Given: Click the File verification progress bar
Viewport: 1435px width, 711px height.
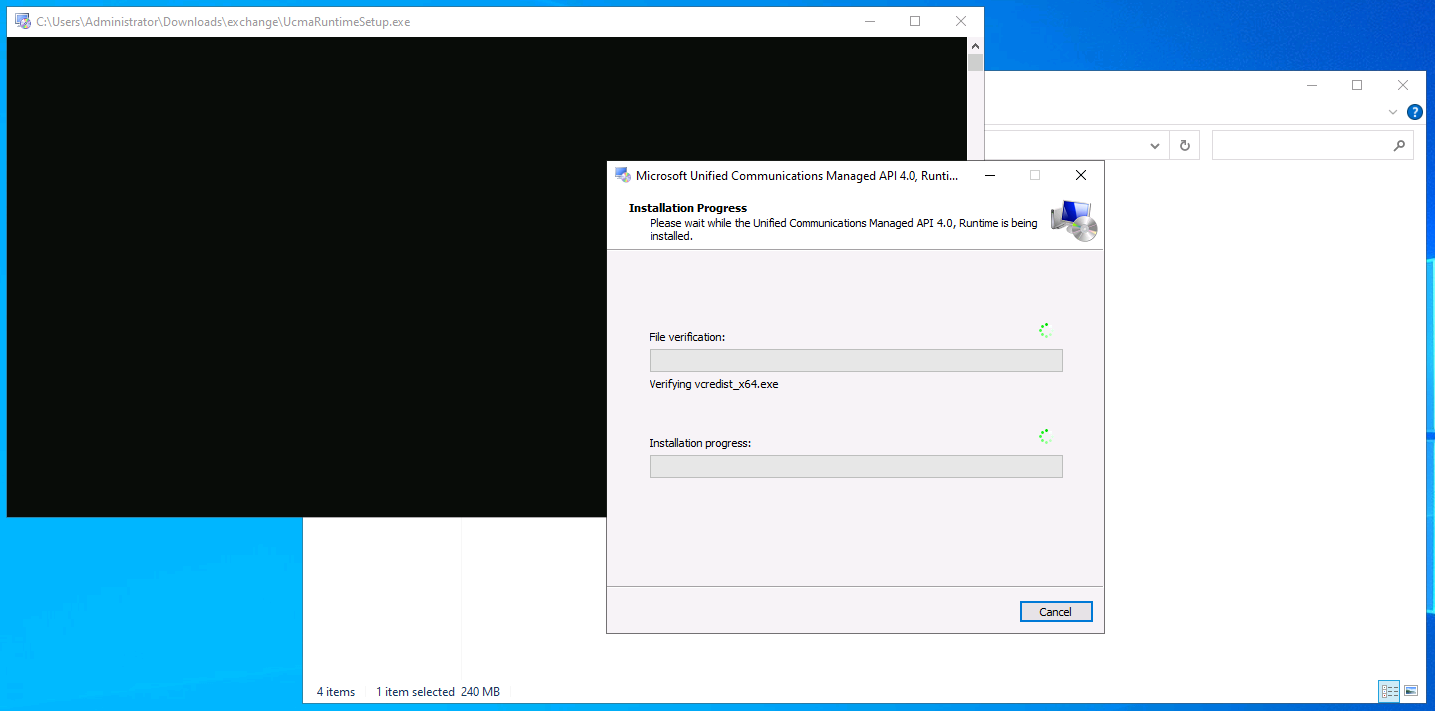Looking at the screenshot, I should pyautogui.click(x=856, y=361).
